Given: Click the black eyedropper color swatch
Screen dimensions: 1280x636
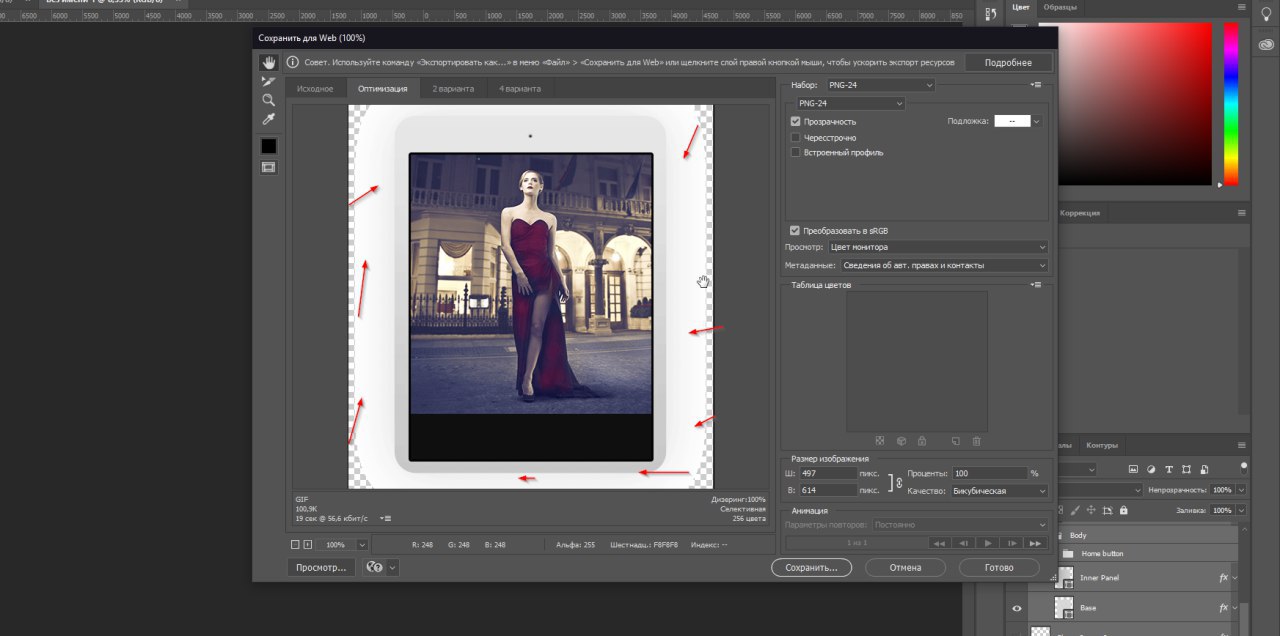Looking at the screenshot, I should [268, 146].
